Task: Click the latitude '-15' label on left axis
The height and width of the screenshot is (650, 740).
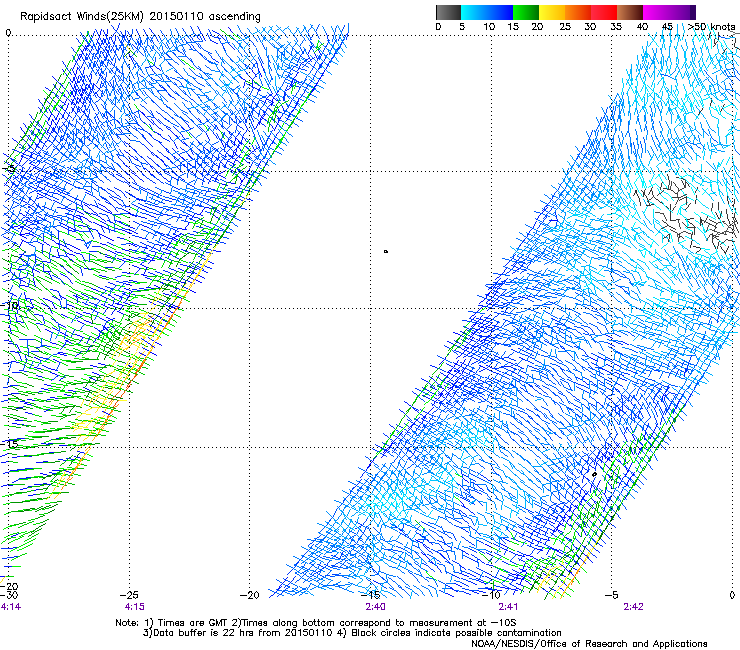Action: [9, 443]
